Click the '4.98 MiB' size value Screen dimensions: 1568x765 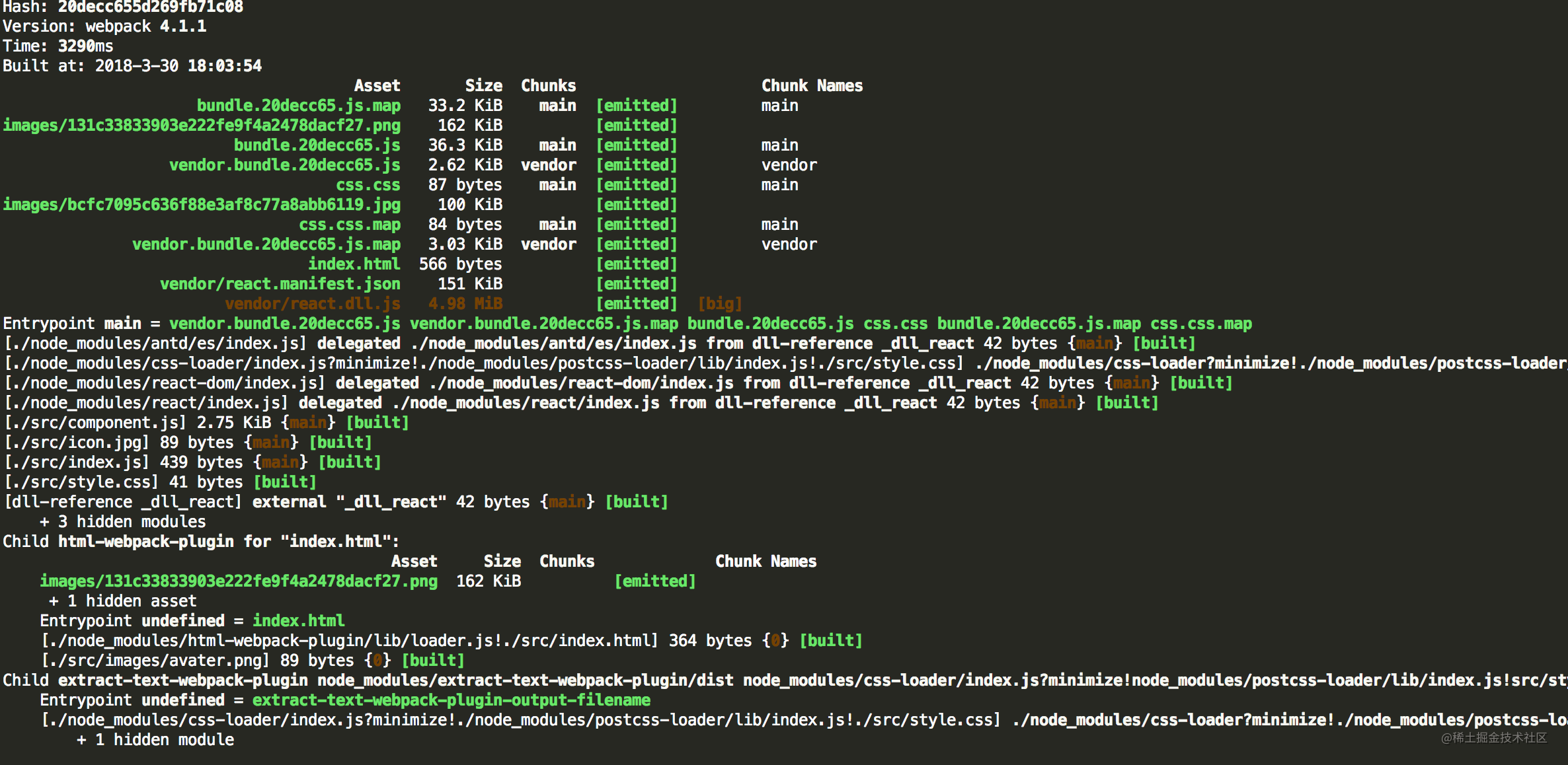[x=465, y=304]
